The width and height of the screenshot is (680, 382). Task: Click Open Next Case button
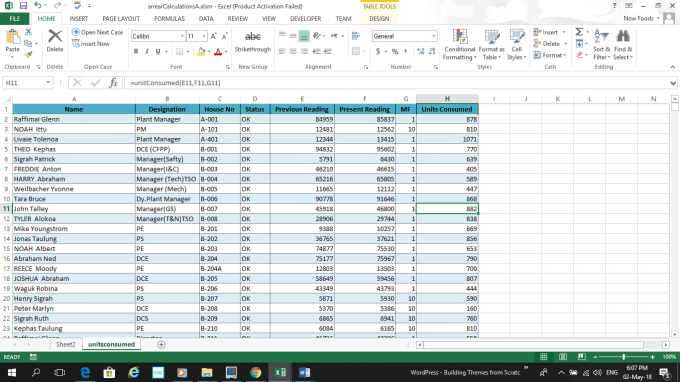click(98, 32)
